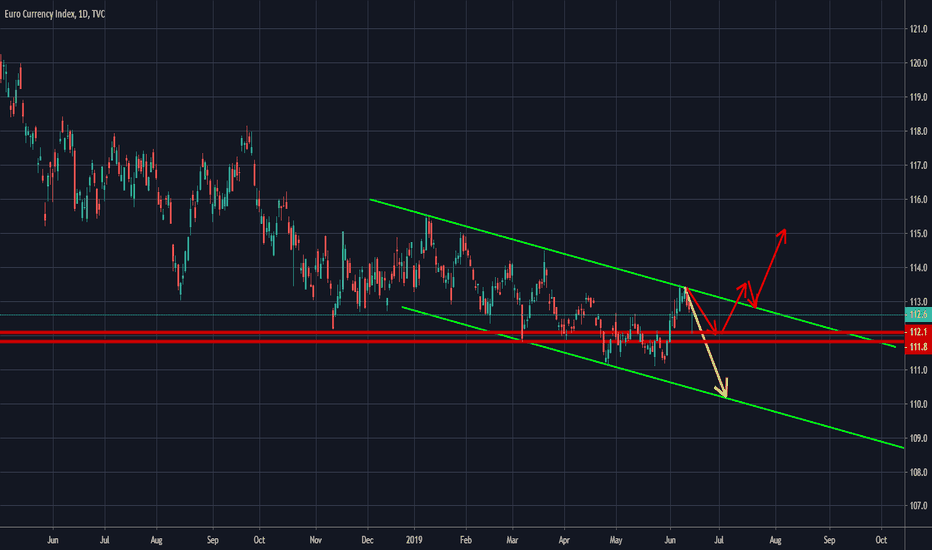Click the first Oct label on time axis
Screen dimensions: 932x550
(x=259, y=540)
